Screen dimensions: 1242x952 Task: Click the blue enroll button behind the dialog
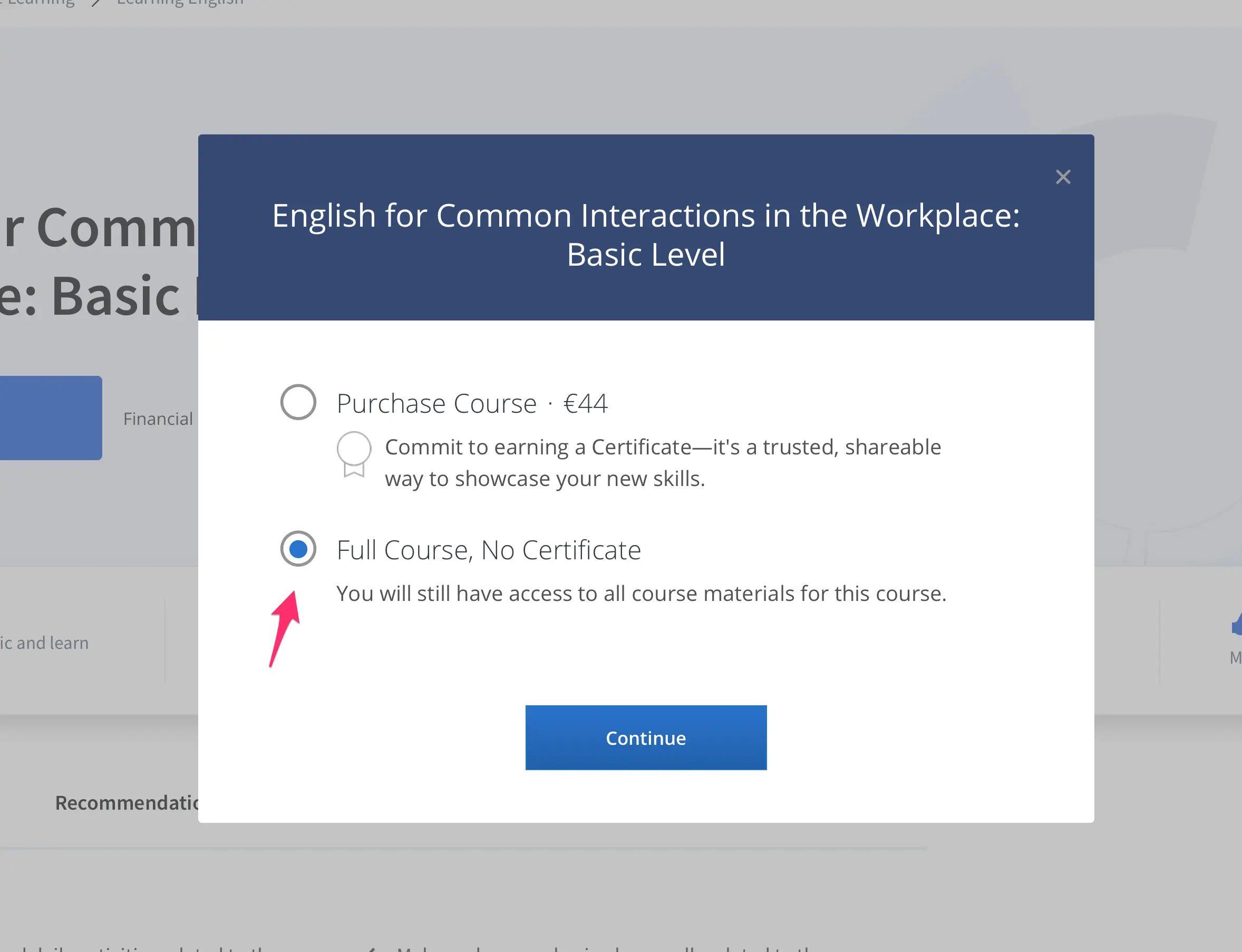point(50,417)
